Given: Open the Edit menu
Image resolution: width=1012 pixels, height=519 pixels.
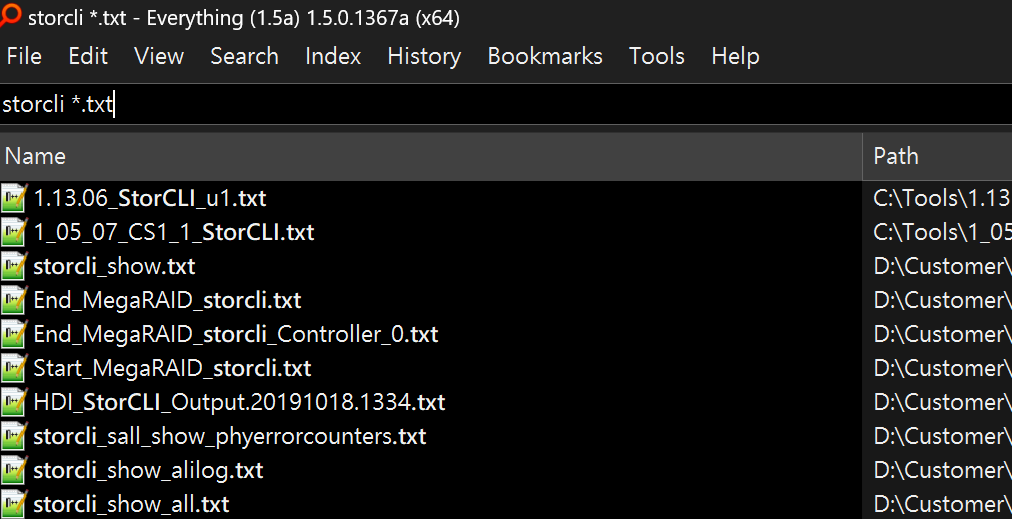Looking at the screenshot, I should click(88, 56).
